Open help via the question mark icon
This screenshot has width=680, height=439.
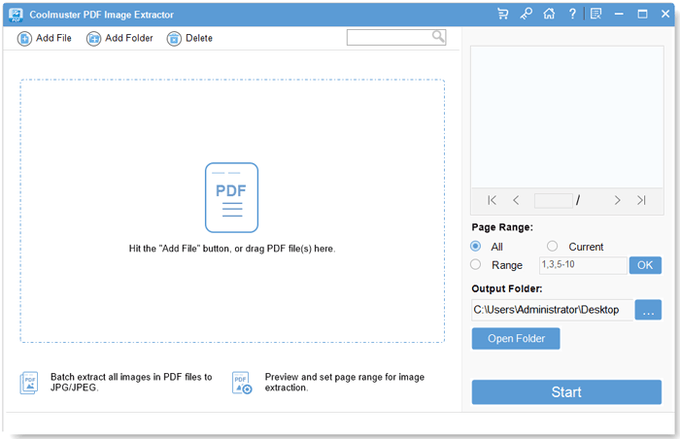[572, 14]
